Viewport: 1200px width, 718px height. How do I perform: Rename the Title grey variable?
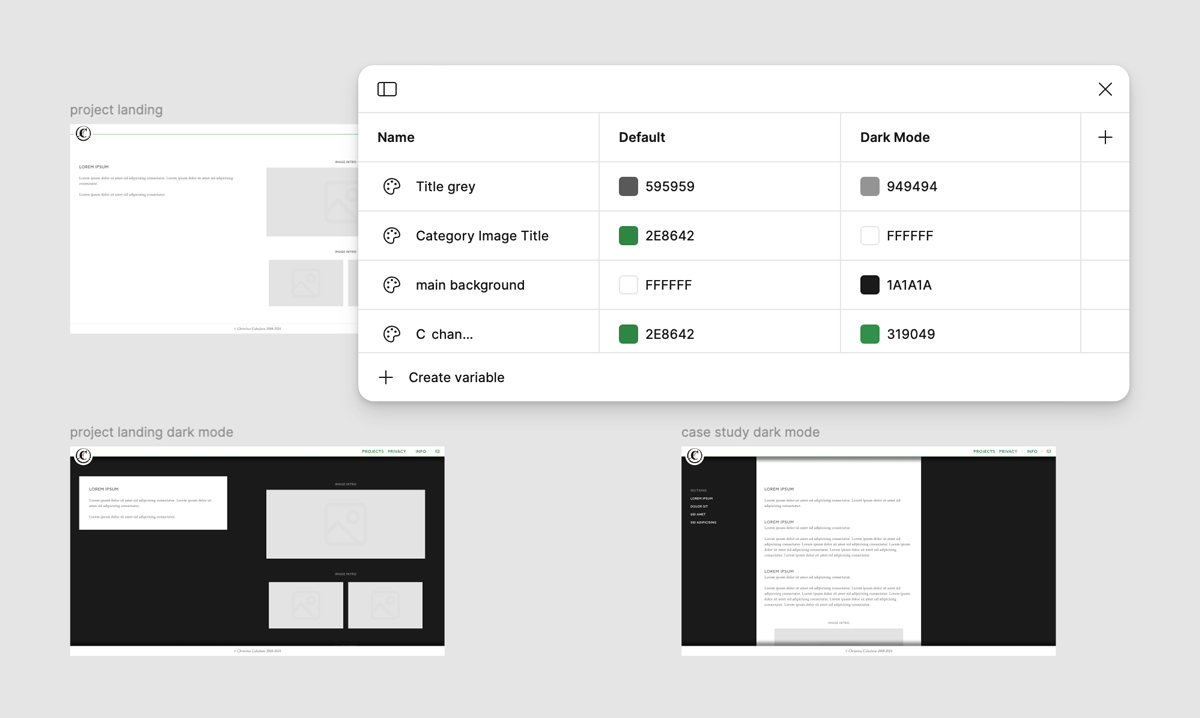[x=445, y=186]
